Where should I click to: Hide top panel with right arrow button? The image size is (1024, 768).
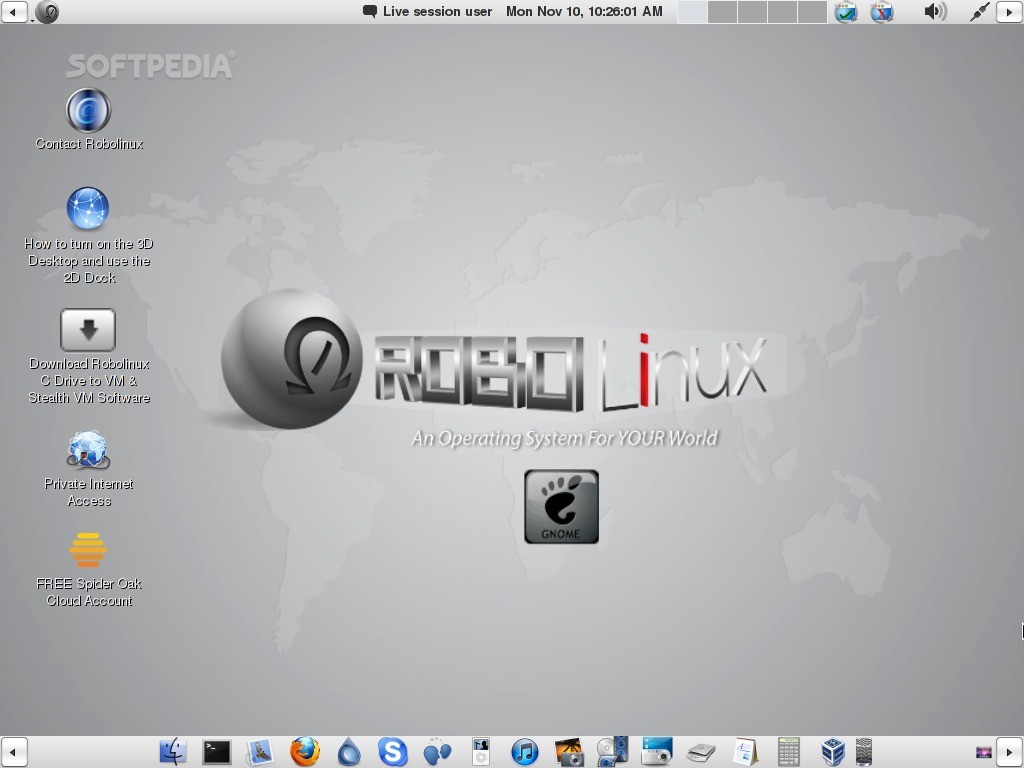pos(1010,12)
